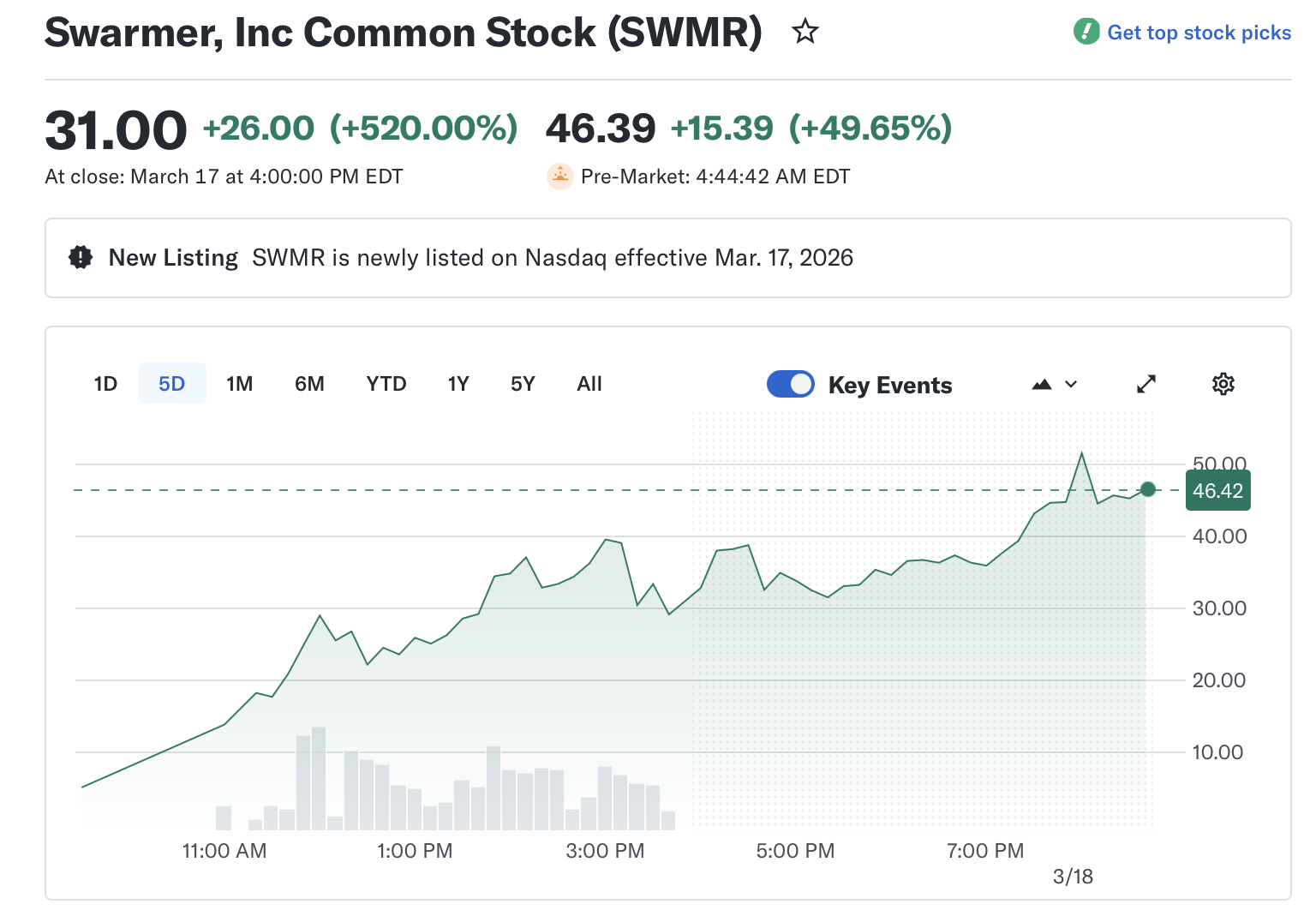Click the chart type mountain icon
This screenshot has width=1316, height=922.
[x=1042, y=384]
